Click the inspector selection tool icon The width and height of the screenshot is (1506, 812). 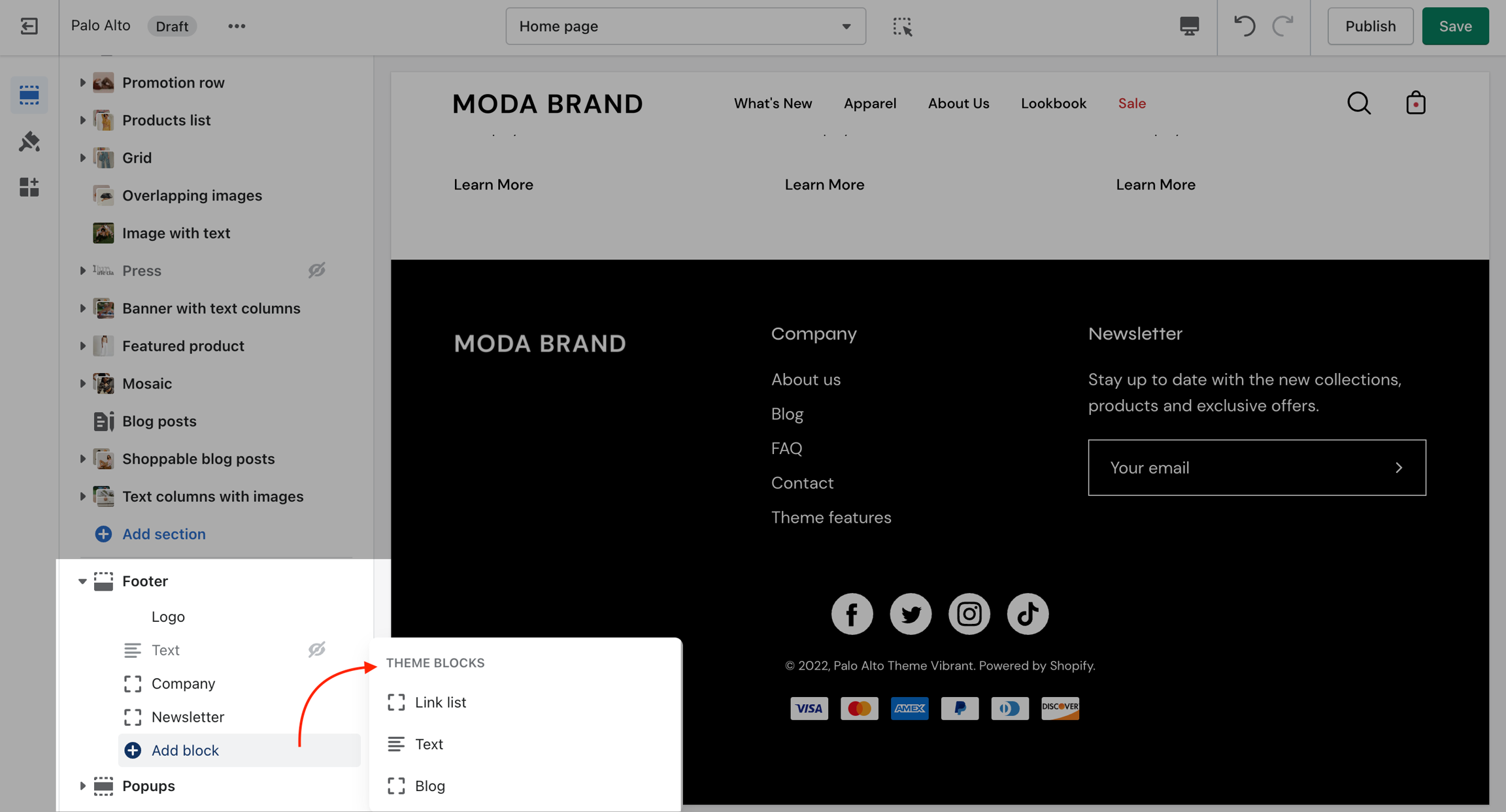902,26
